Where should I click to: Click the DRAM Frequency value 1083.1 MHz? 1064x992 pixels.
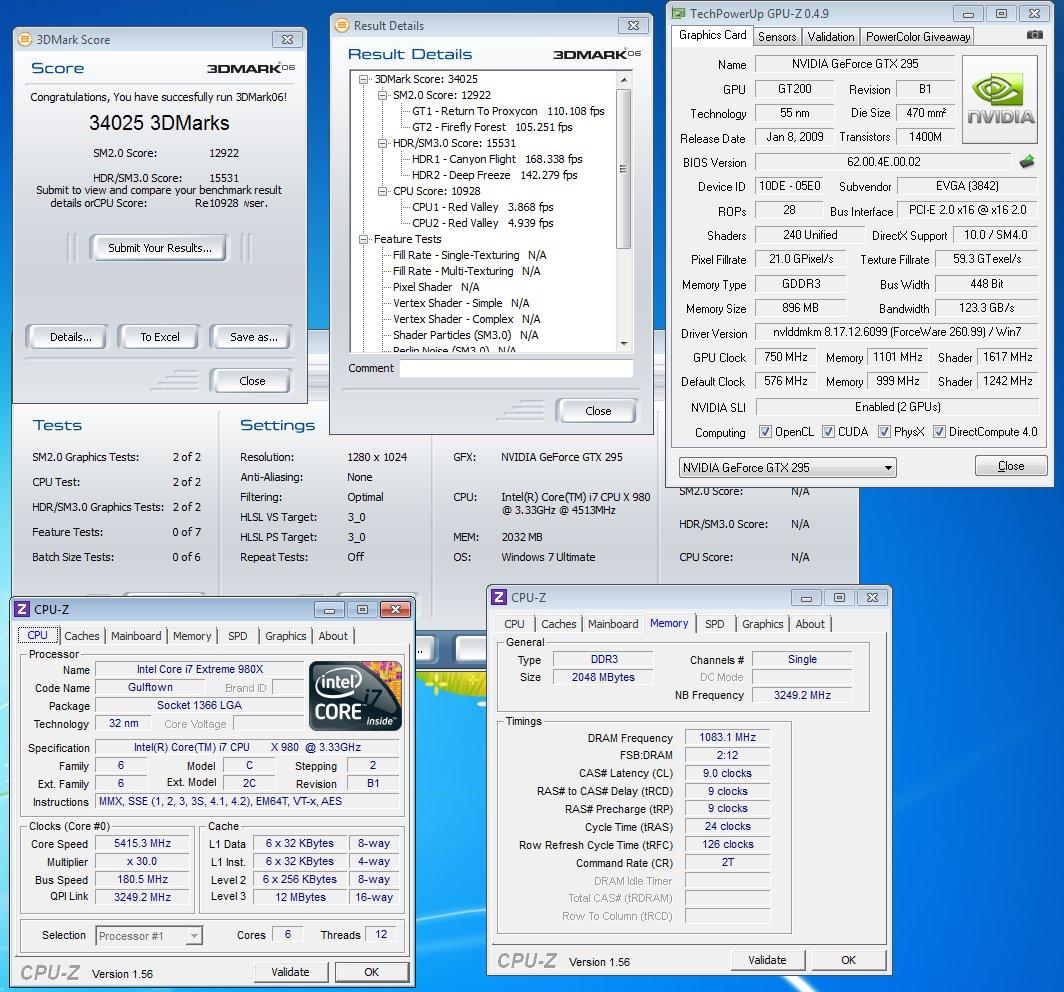pos(727,737)
